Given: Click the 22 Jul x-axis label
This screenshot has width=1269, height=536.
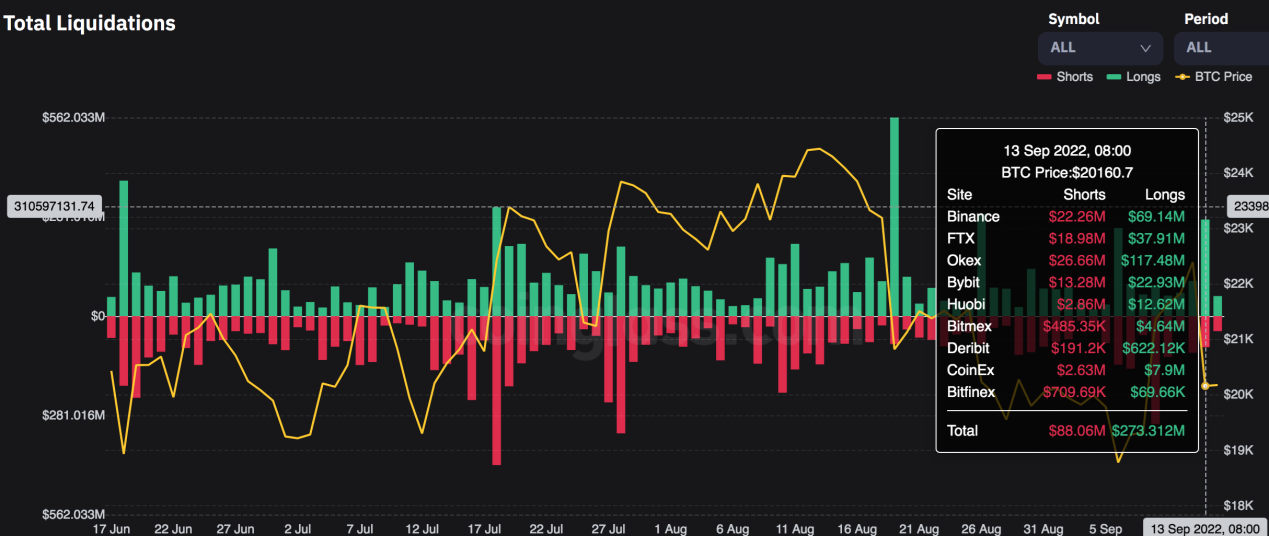Looking at the screenshot, I should click(x=546, y=528).
